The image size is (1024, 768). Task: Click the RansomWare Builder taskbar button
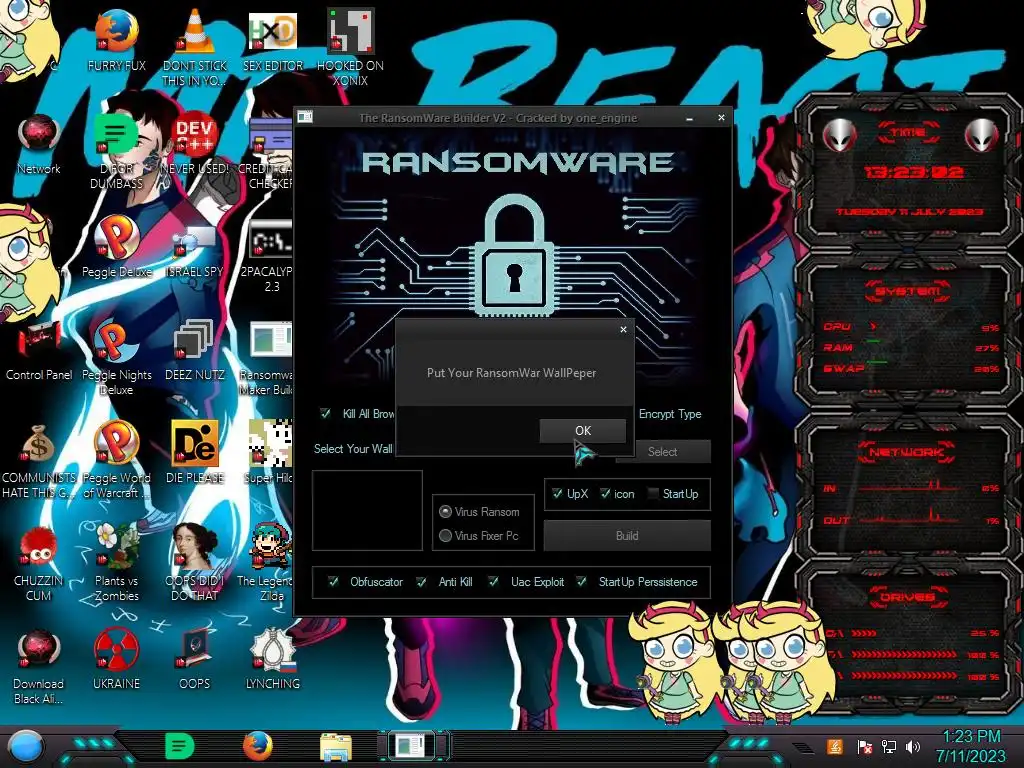[413, 746]
